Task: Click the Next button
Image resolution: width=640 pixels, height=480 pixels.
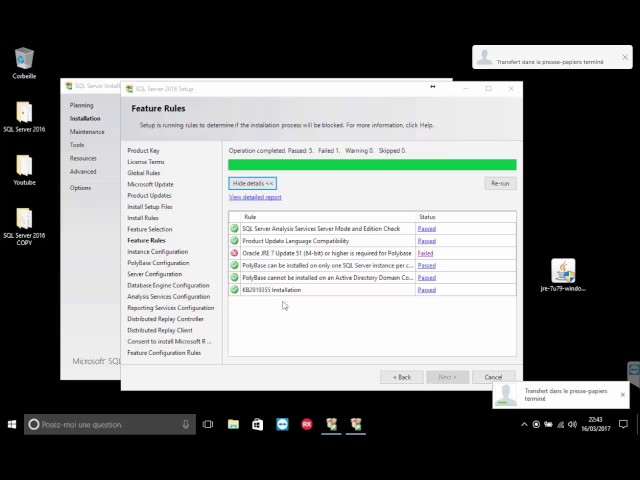Action: (447, 377)
